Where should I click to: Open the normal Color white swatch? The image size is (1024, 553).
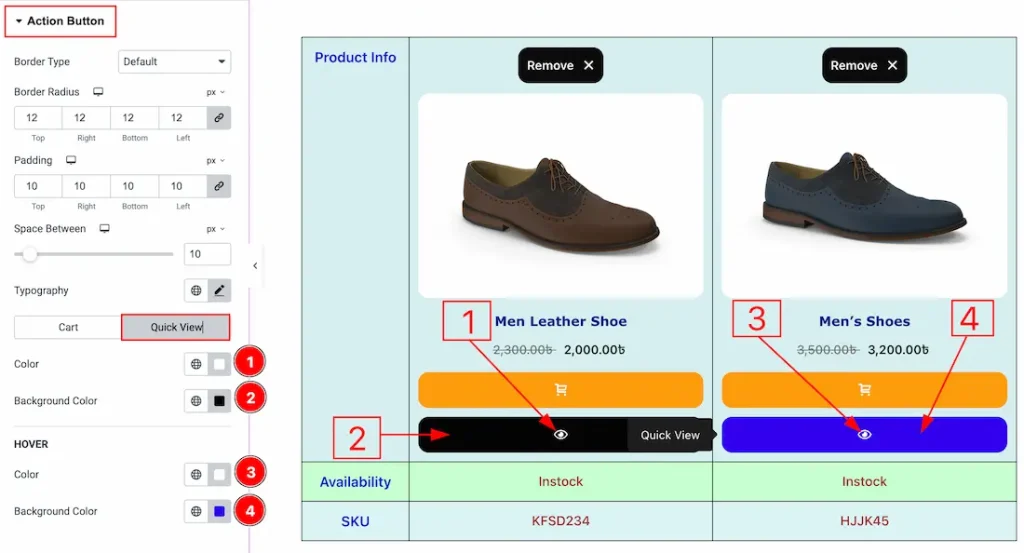pyautogui.click(x=219, y=364)
